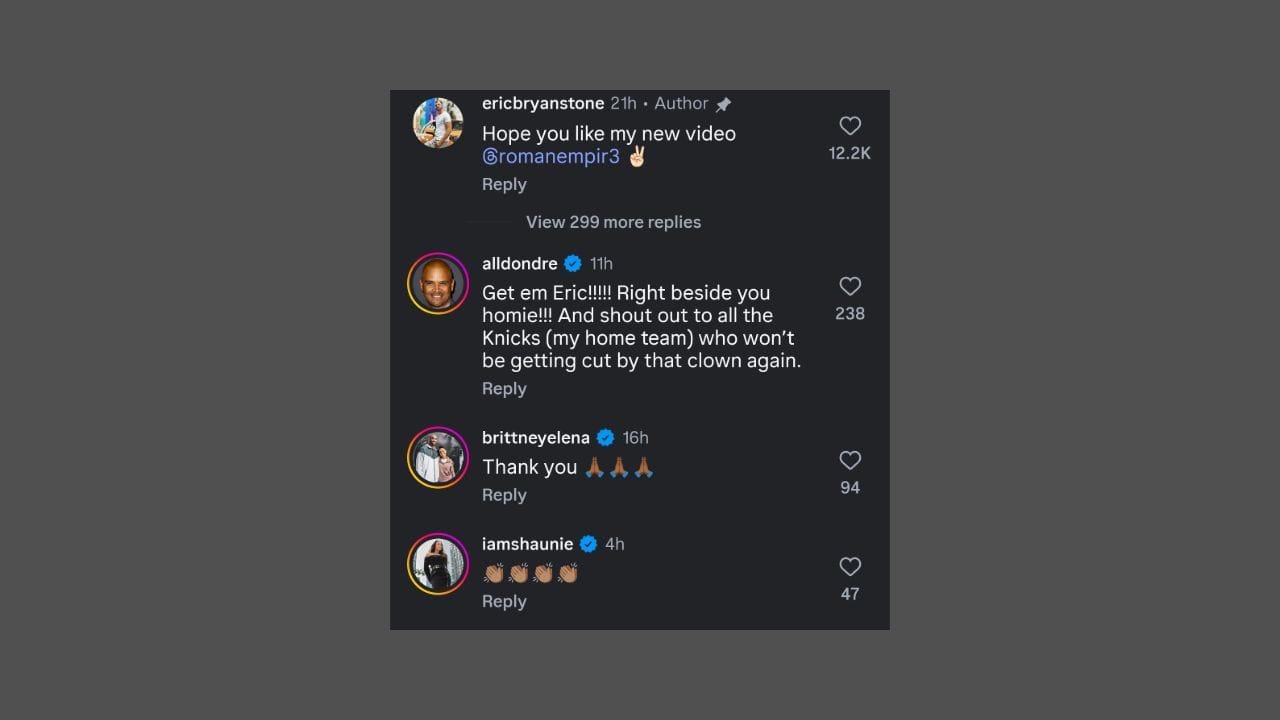Screen dimensions: 1280x720
Task: Open the ericbryanstone username
Action: [x=543, y=103]
